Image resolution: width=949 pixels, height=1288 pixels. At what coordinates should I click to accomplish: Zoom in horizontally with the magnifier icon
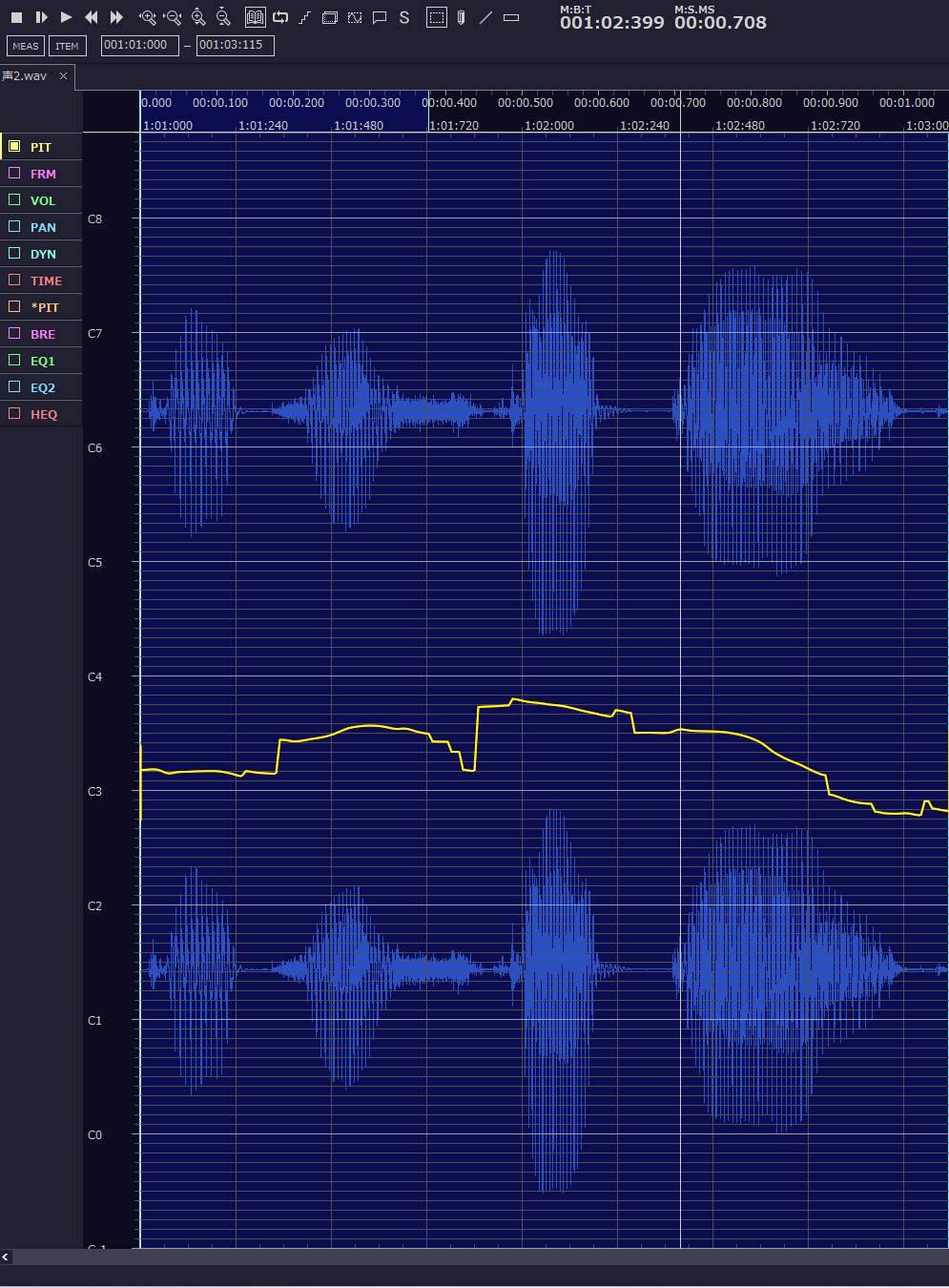tap(147, 17)
